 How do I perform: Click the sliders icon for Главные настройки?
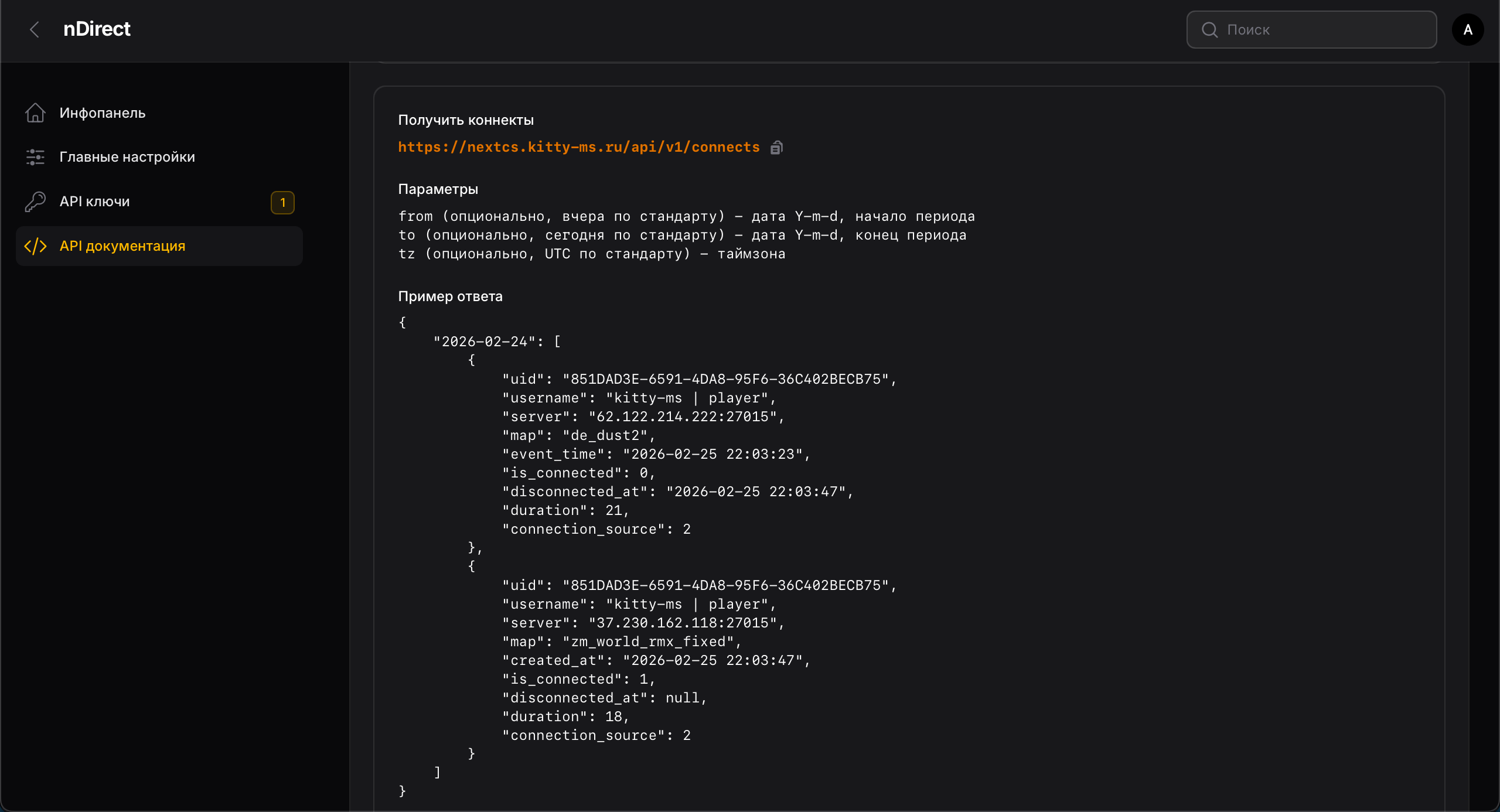tap(35, 157)
